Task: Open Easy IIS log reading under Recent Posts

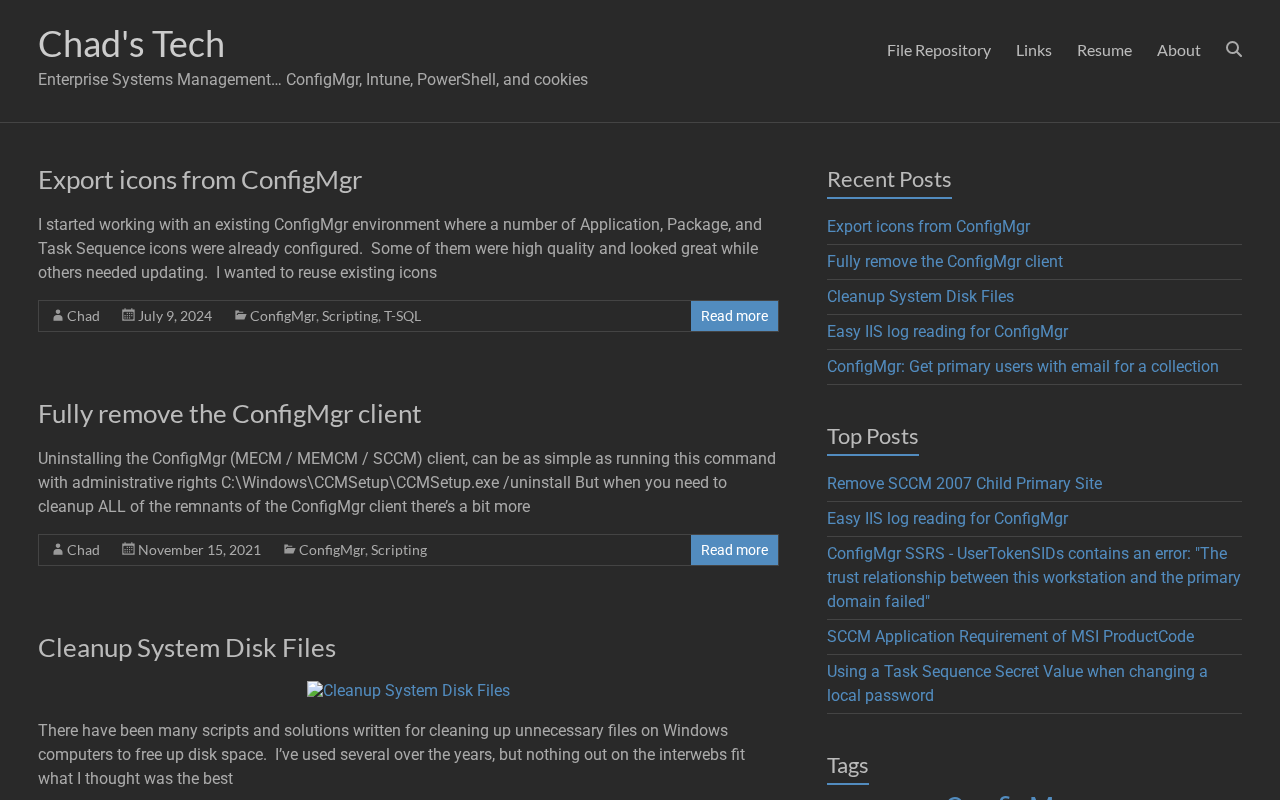Action: point(947,332)
